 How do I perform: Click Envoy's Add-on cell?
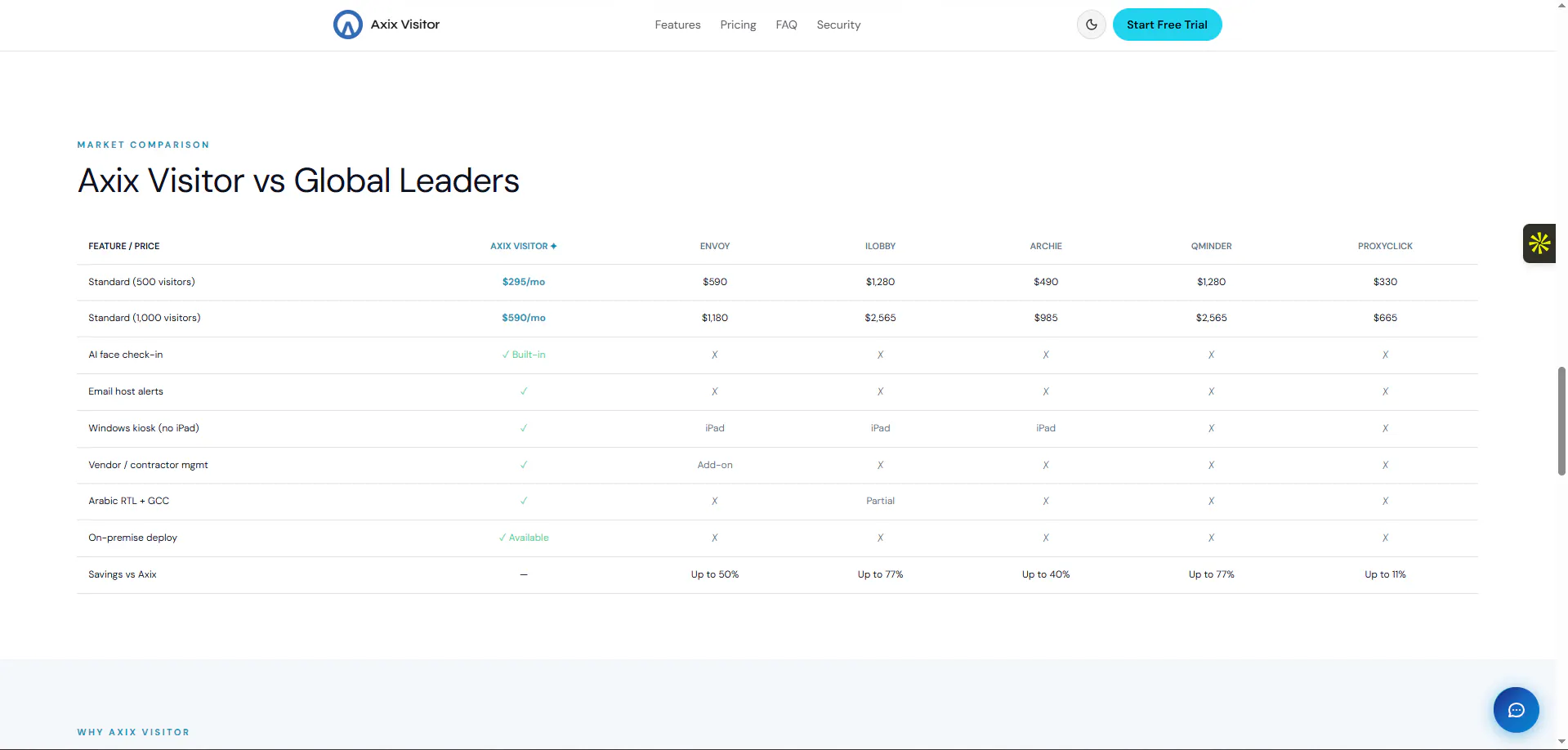(x=714, y=465)
